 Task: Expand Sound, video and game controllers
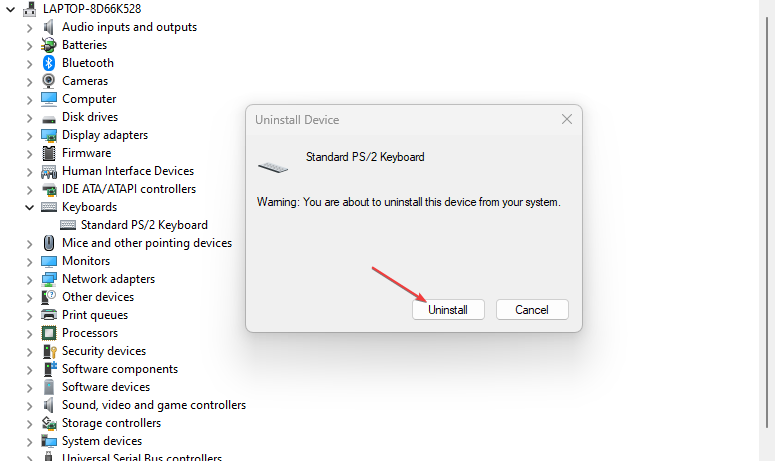pyautogui.click(x=29, y=405)
